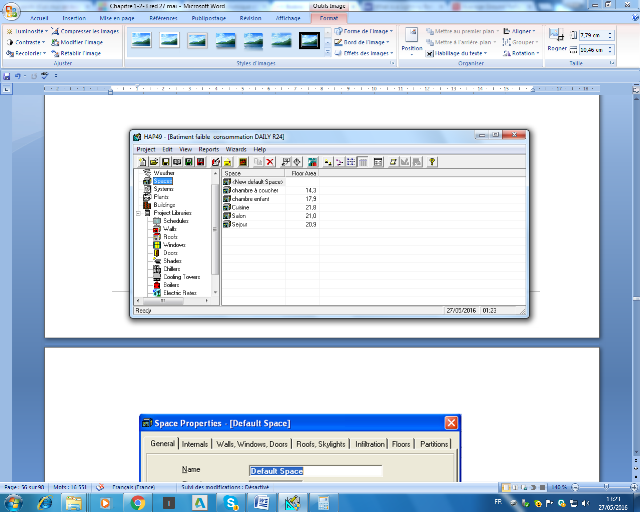Open the Contraste dropdown
This screenshot has height=512, width=640.
(26, 42)
